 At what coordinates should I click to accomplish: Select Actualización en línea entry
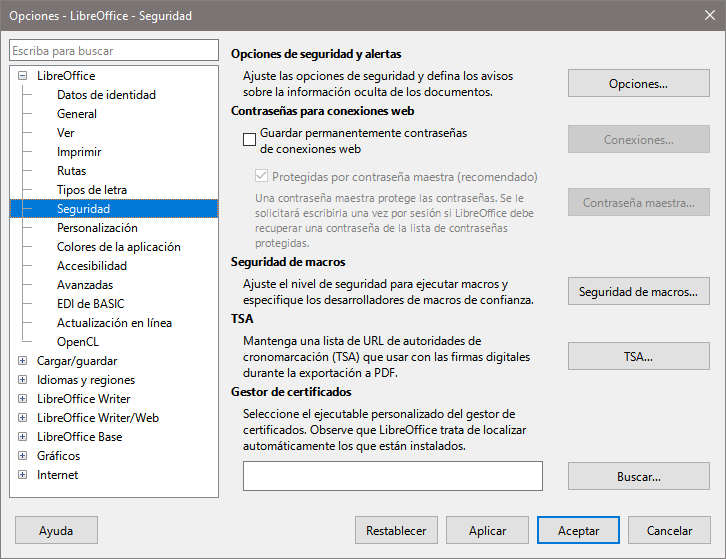coord(114,323)
